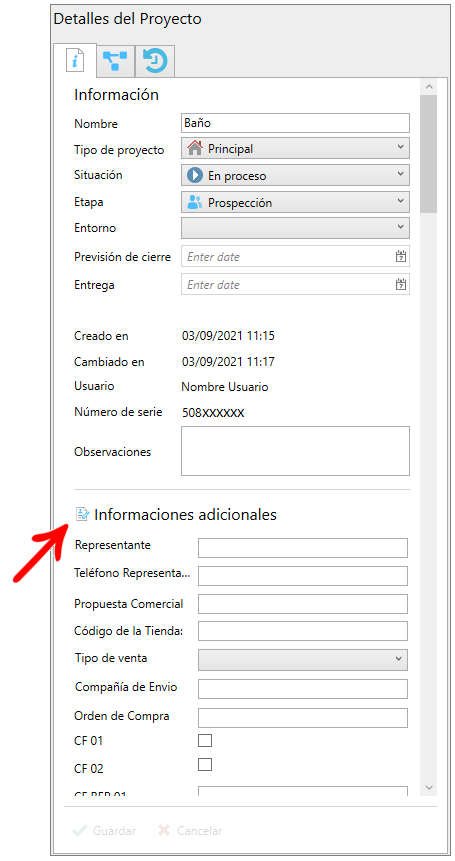
Task: Click the scrollbar up arrow
Action: [429, 87]
